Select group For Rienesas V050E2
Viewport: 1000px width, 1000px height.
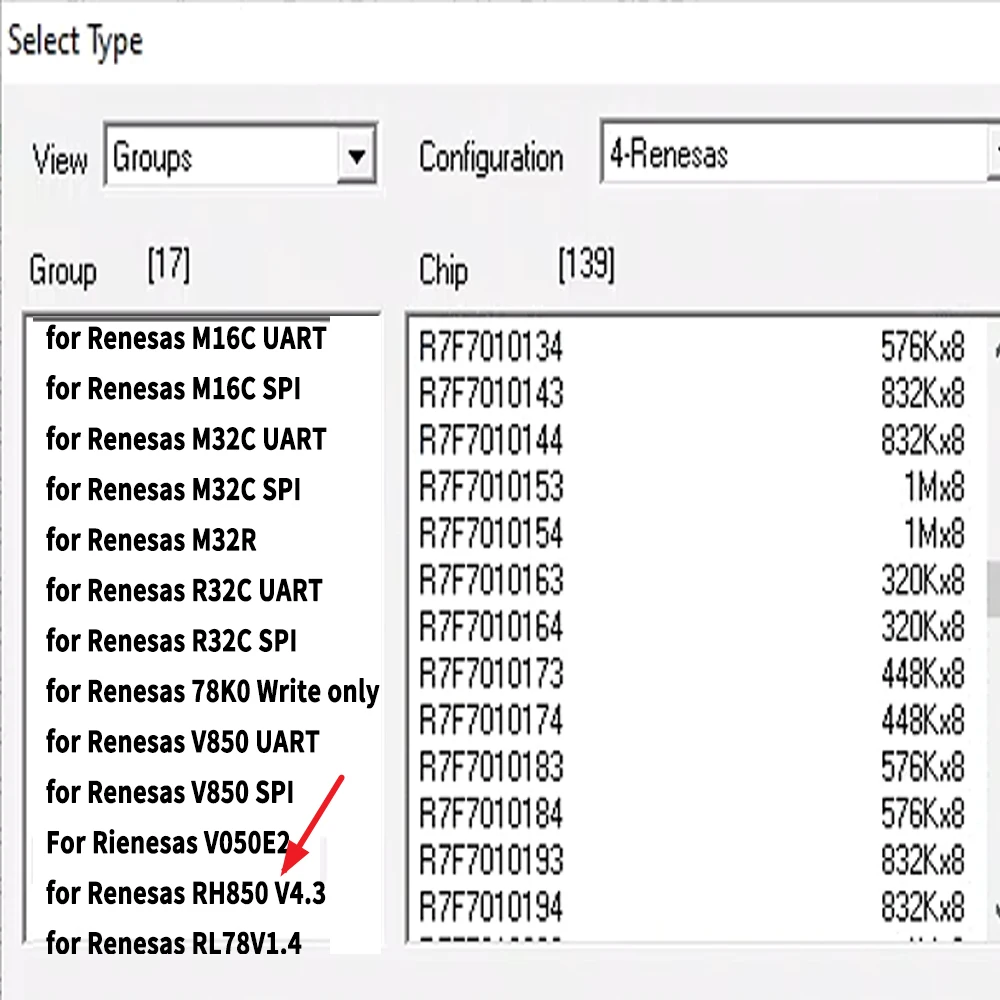click(x=175, y=843)
